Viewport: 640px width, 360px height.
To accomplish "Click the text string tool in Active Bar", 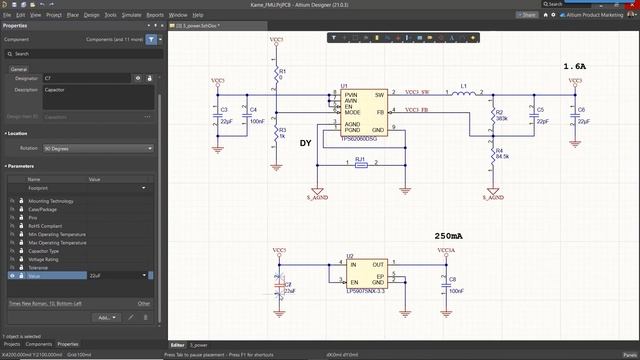I will click(452, 38).
